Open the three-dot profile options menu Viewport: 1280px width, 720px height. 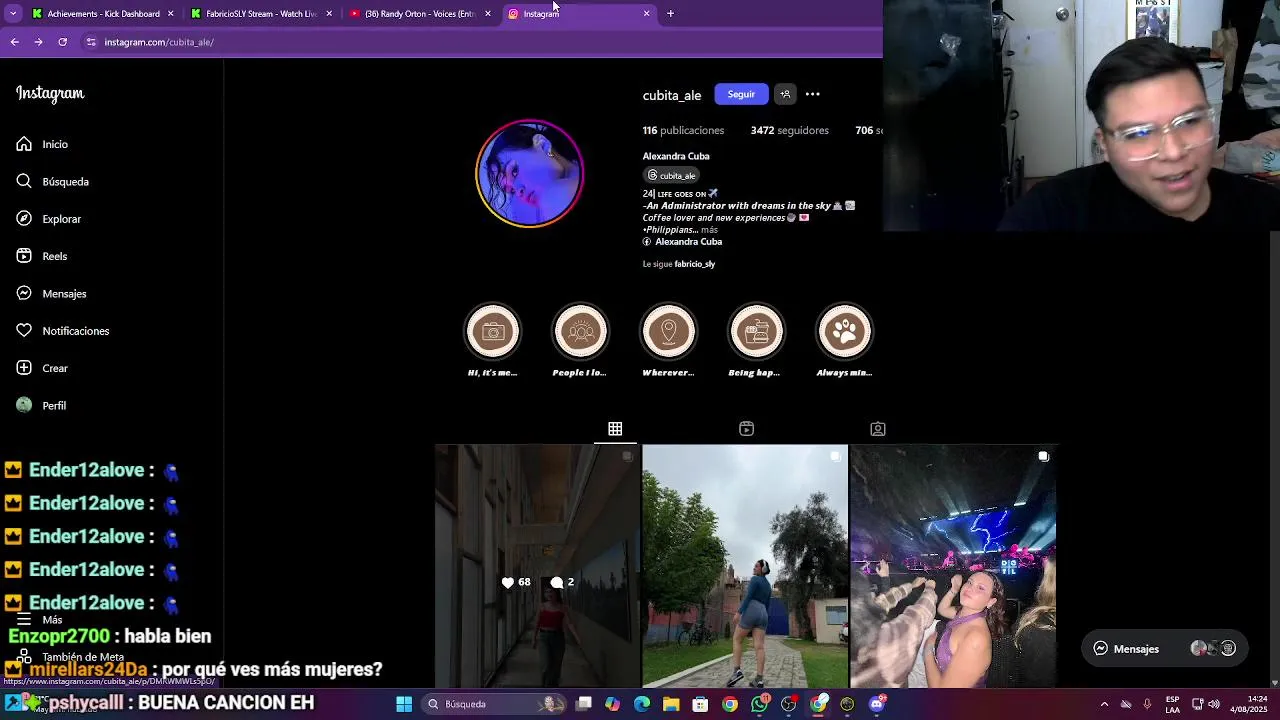[x=813, y=94]
